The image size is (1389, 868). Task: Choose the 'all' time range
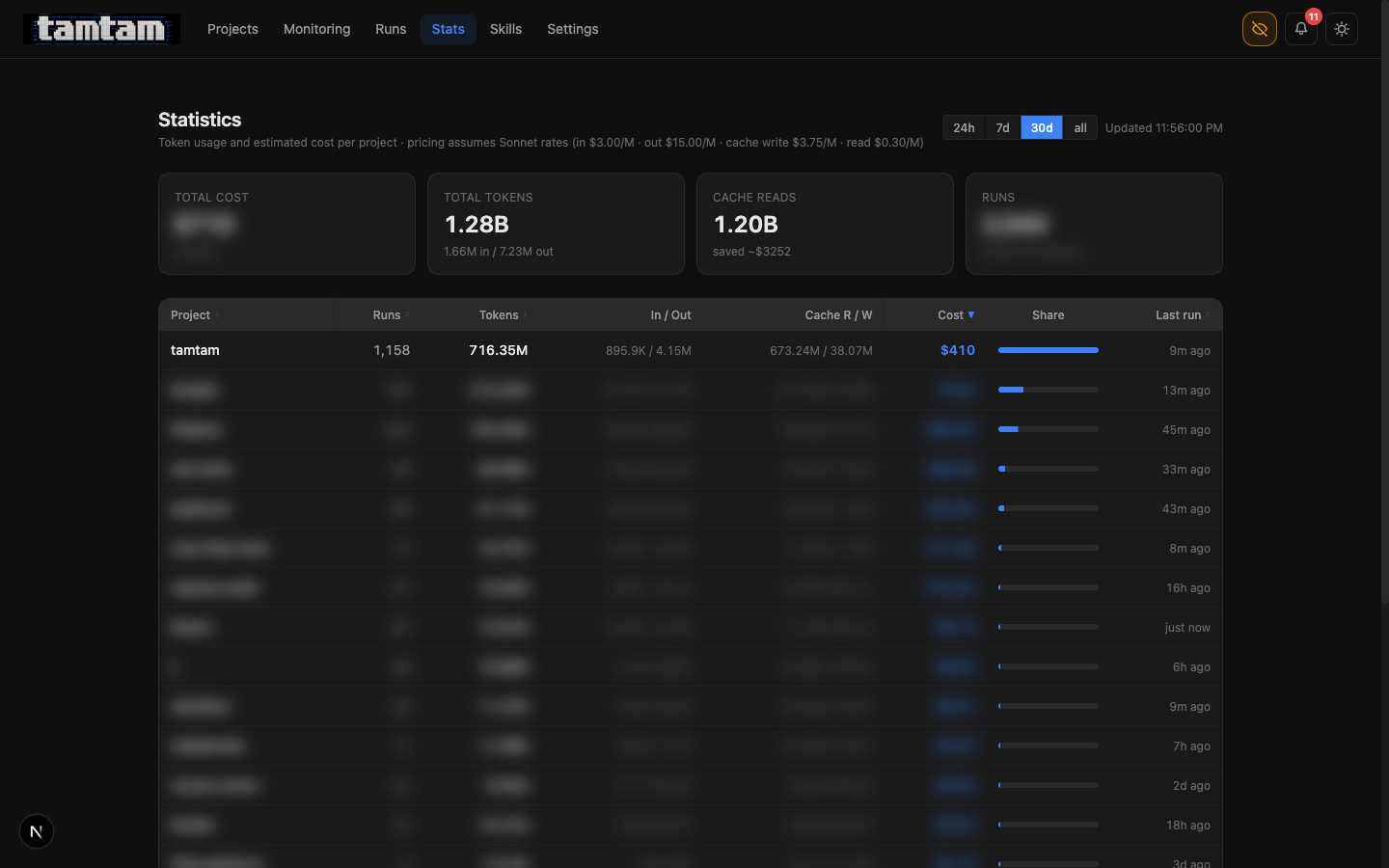point(1080,127)
